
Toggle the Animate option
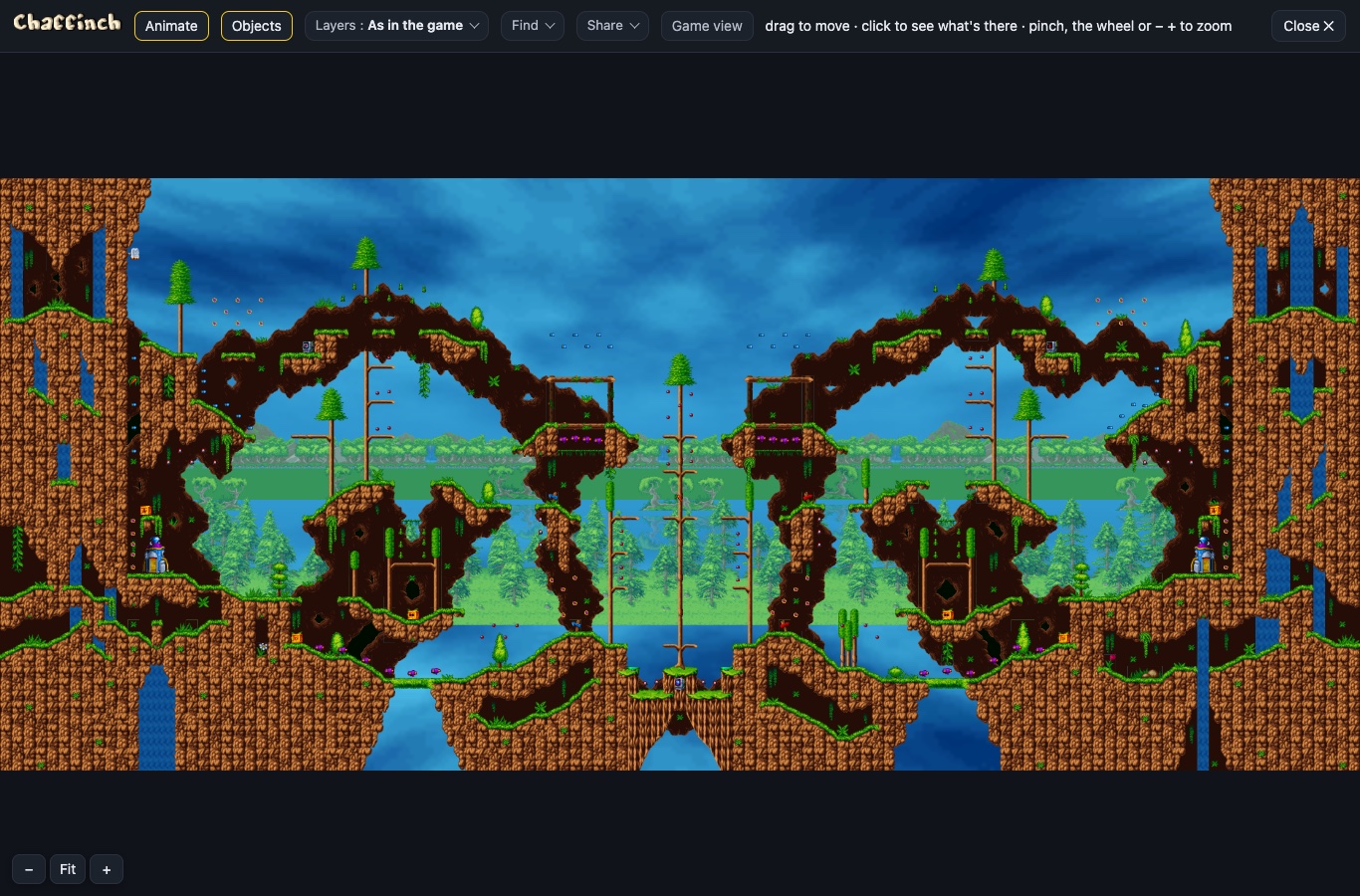[171, 26]
